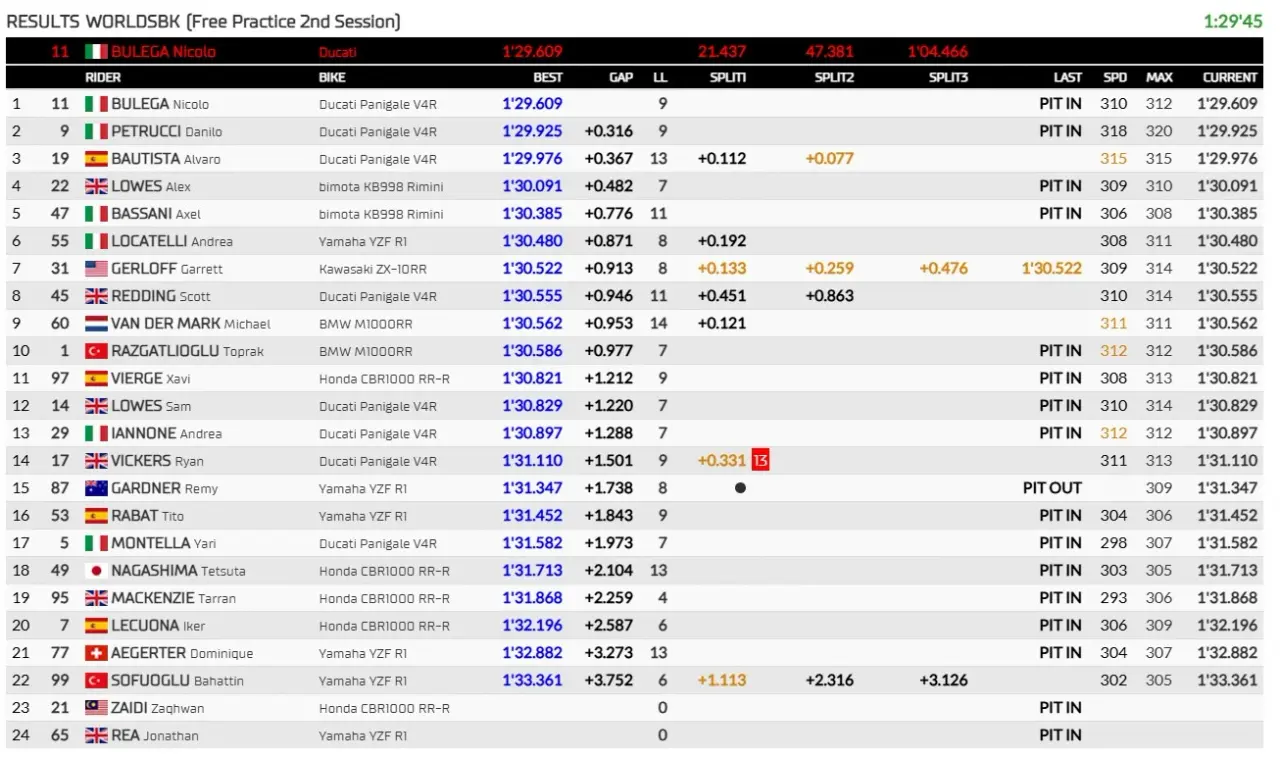Click the SPLIT1 column header
The height and width of the screenshot is (758, 1280).
[x=728, y=77]
